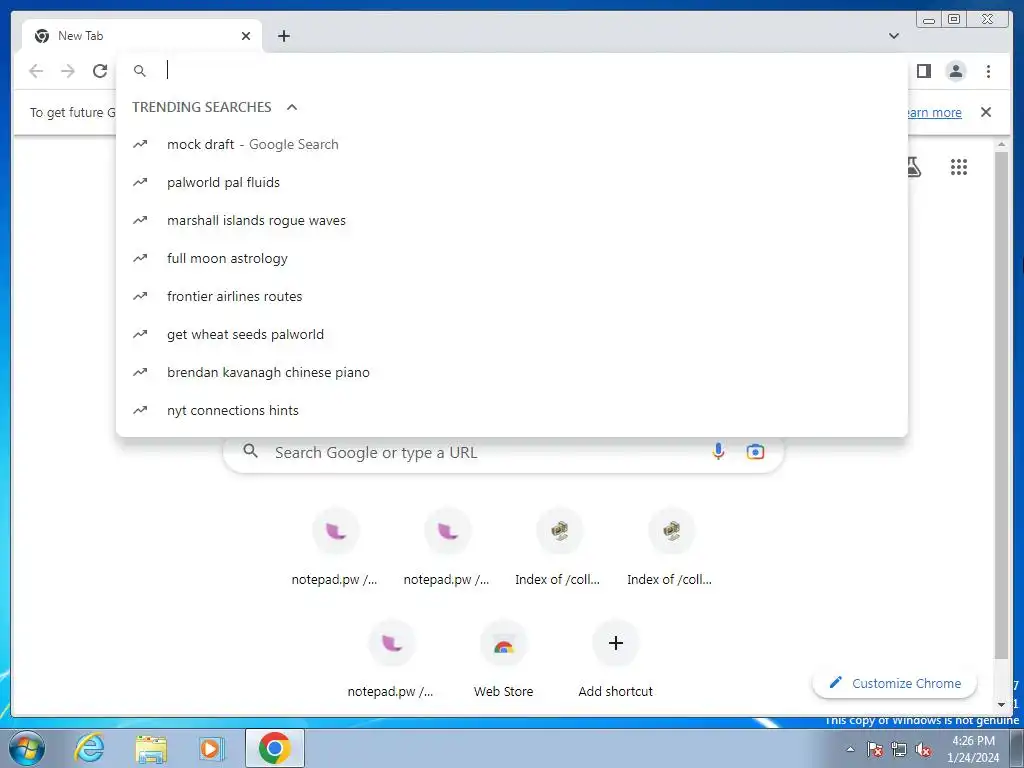Pick 'full moon astrology' suggestion
This screenshot has width=1024, height=768.
[511, 258]
